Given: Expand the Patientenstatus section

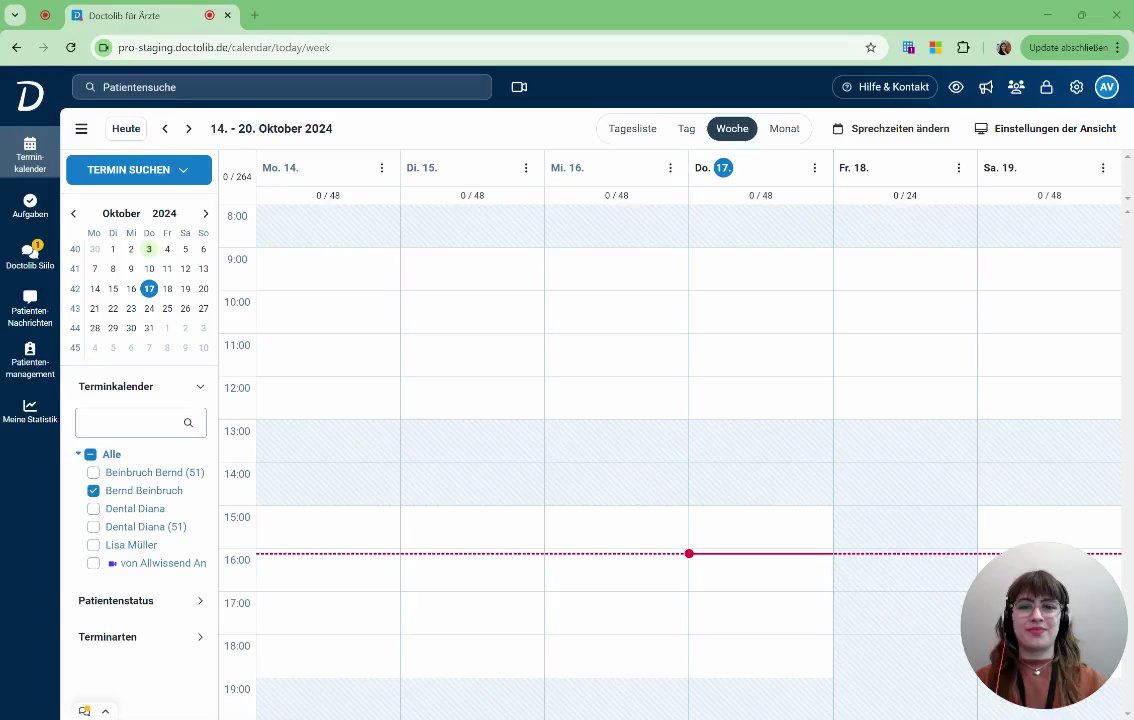Looking at the screenshot, I should pyautogui.click(x=200, y=601).
